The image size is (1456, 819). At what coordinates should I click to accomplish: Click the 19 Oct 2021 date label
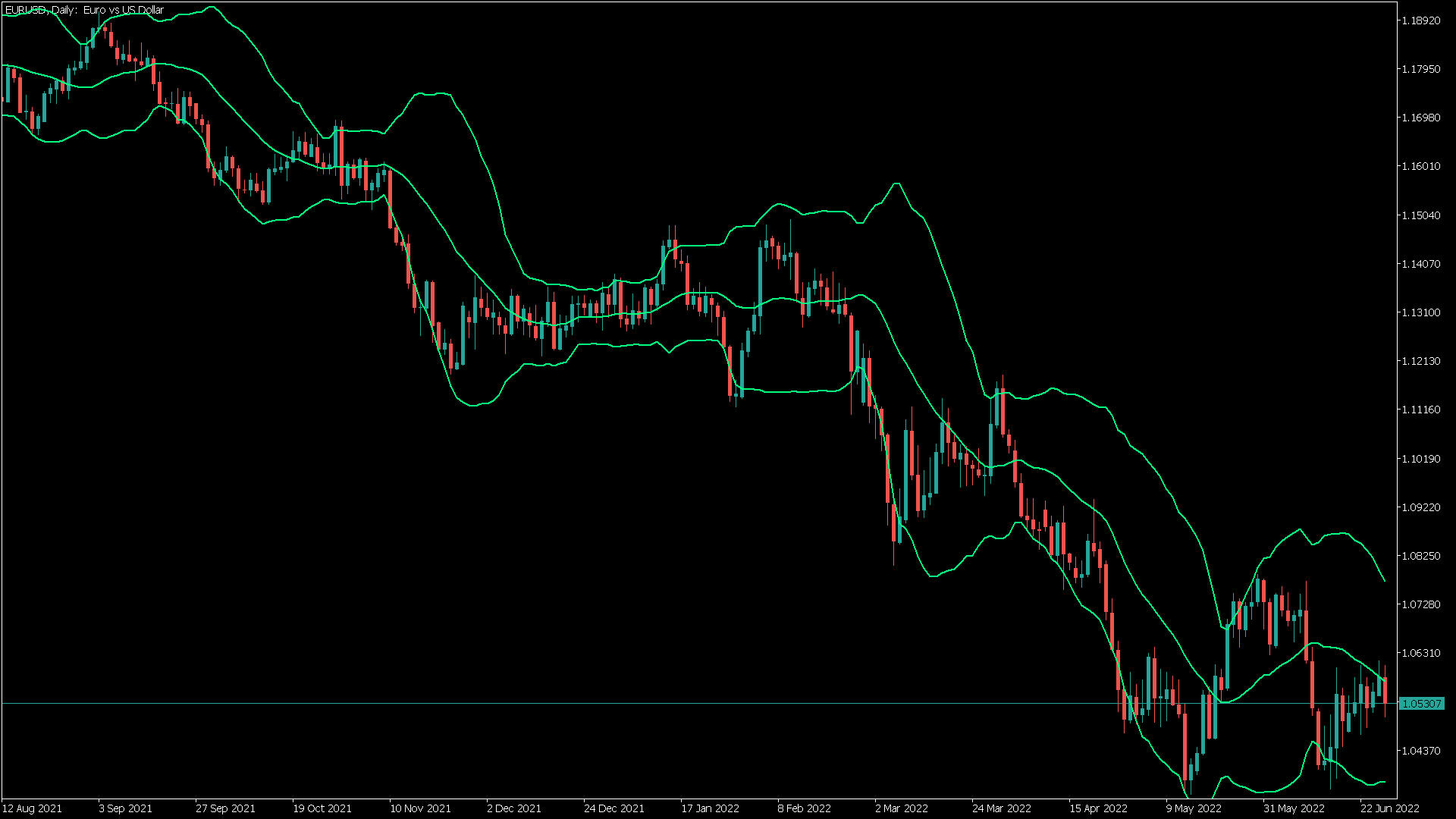click(x=322, y=808)
